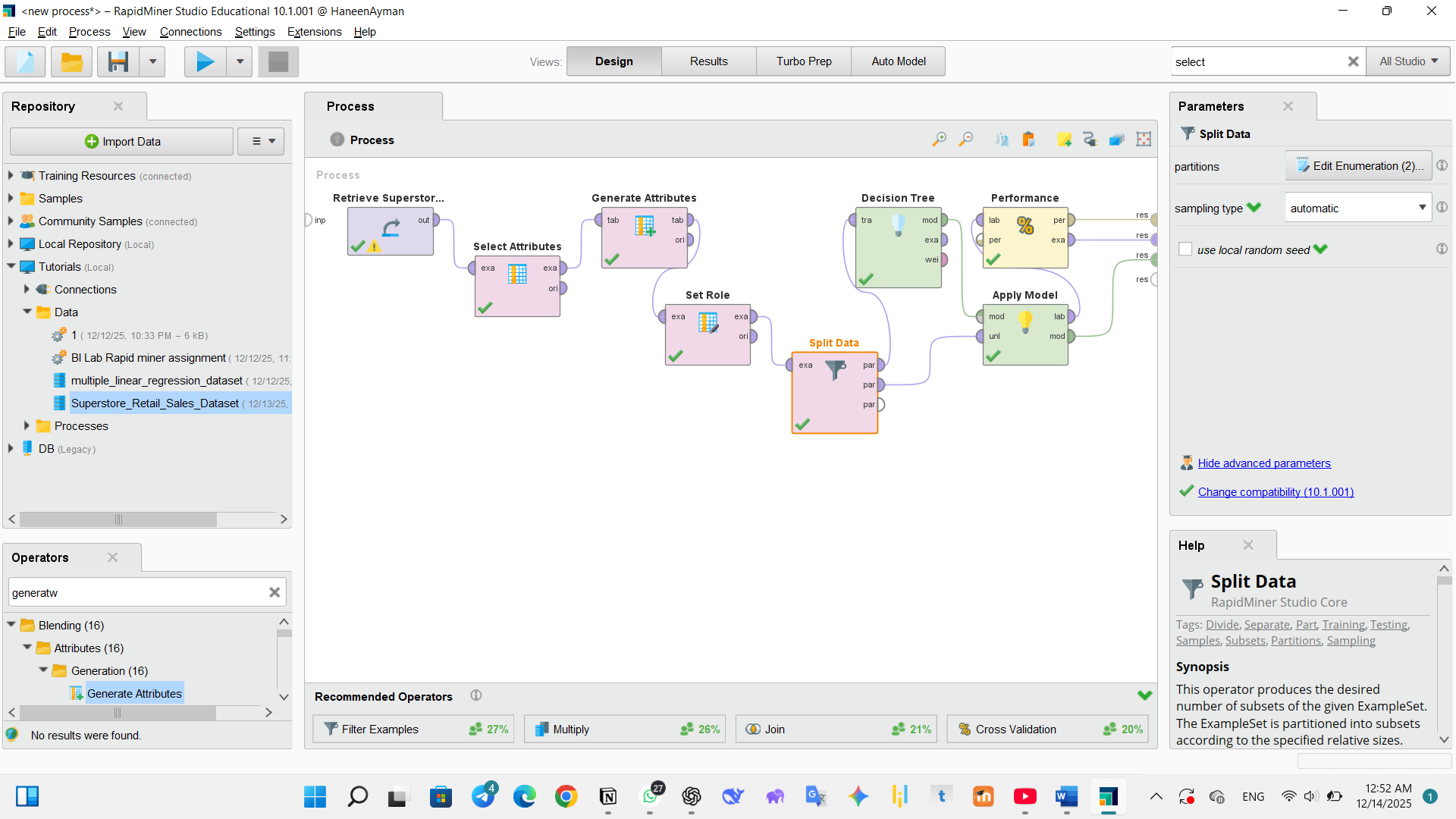Click Edit Enumeration for partitions
The image size is (1456, 819).
tap(1358, 165)
